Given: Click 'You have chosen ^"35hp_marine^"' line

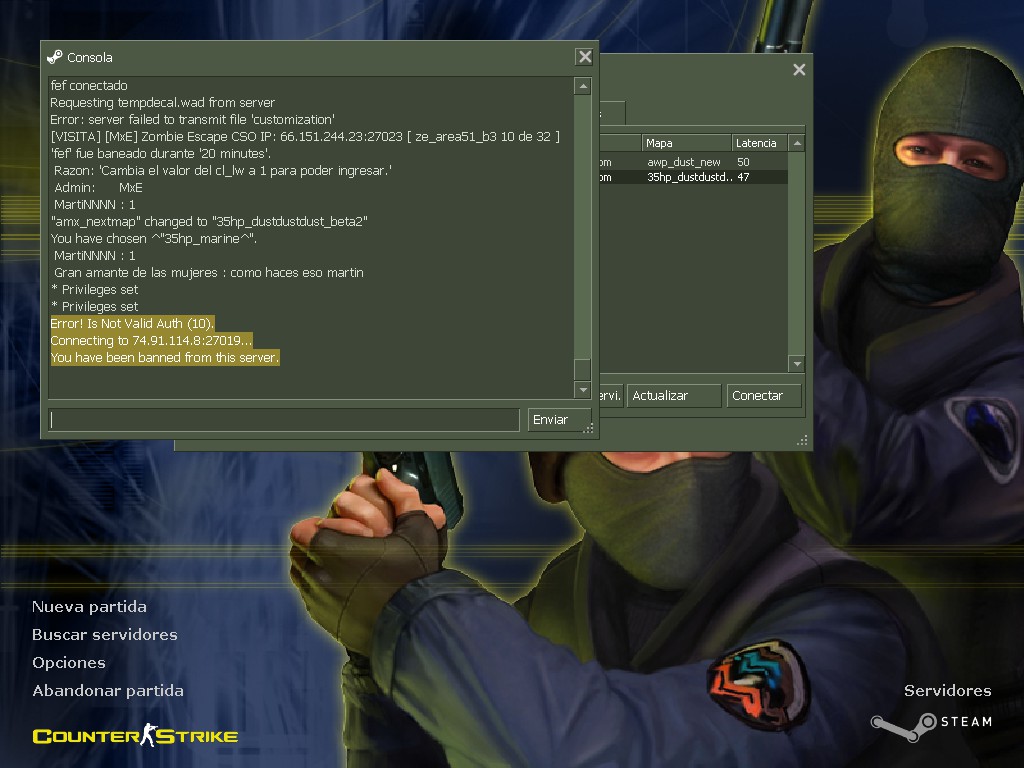Looking at the screenshot, I should click(x=153, y=238).
